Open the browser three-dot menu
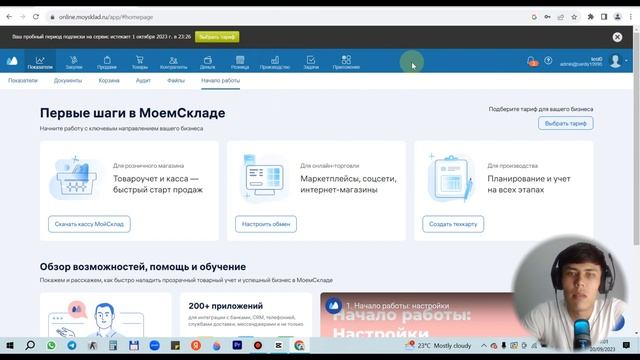 tap(631, 17)
